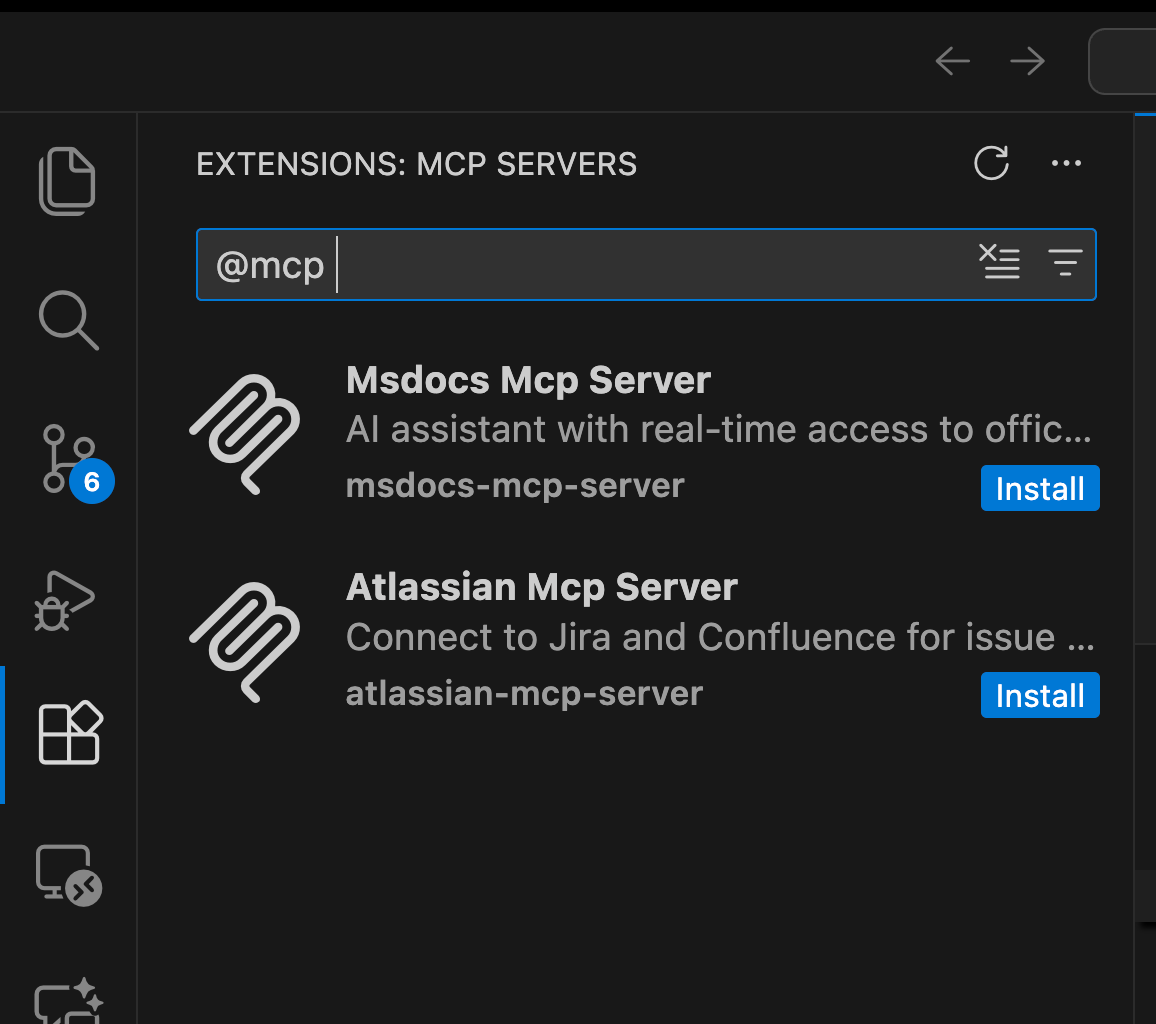Select the Extensions icon in the activity bar
The image size is (1156, 1024).
[68, 733]
